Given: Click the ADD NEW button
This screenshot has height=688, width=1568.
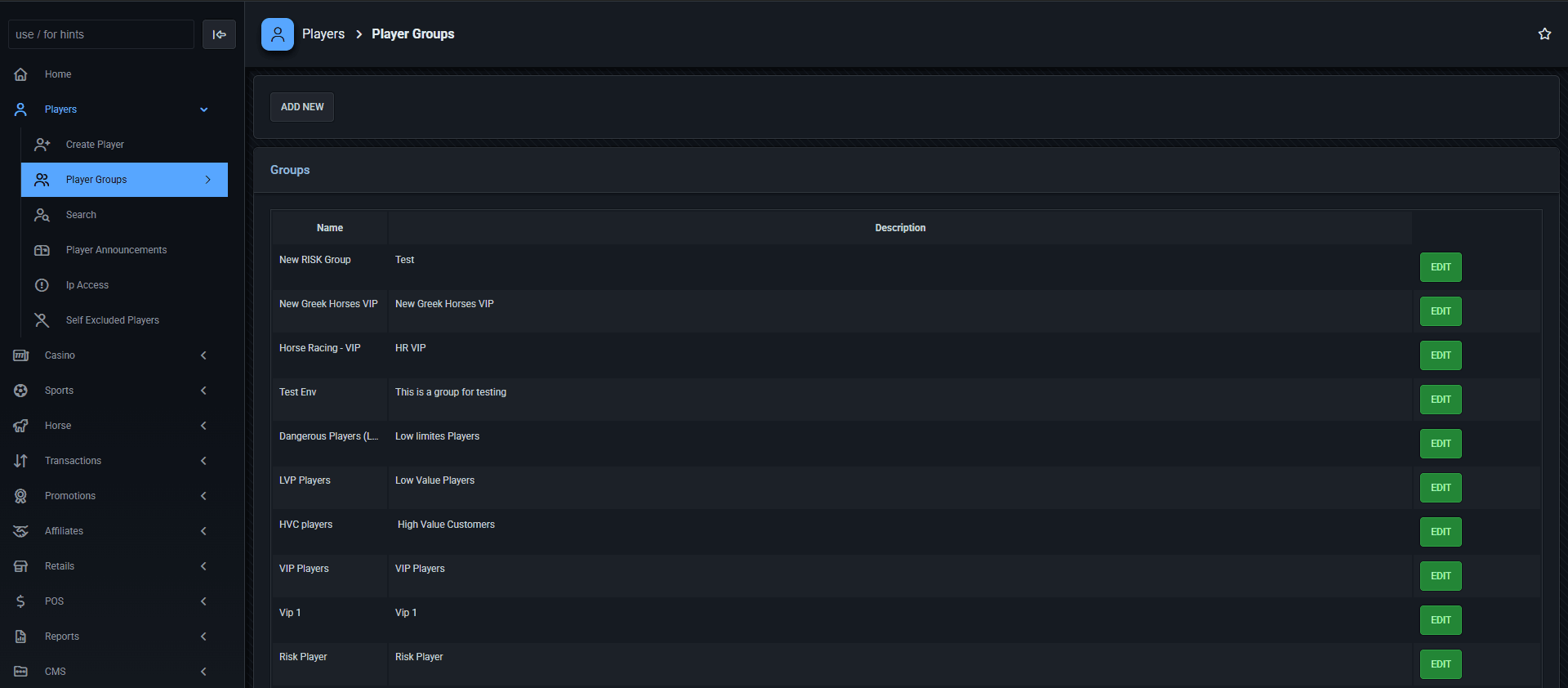Looking at the screenshot, I should [x=302, y=107].
